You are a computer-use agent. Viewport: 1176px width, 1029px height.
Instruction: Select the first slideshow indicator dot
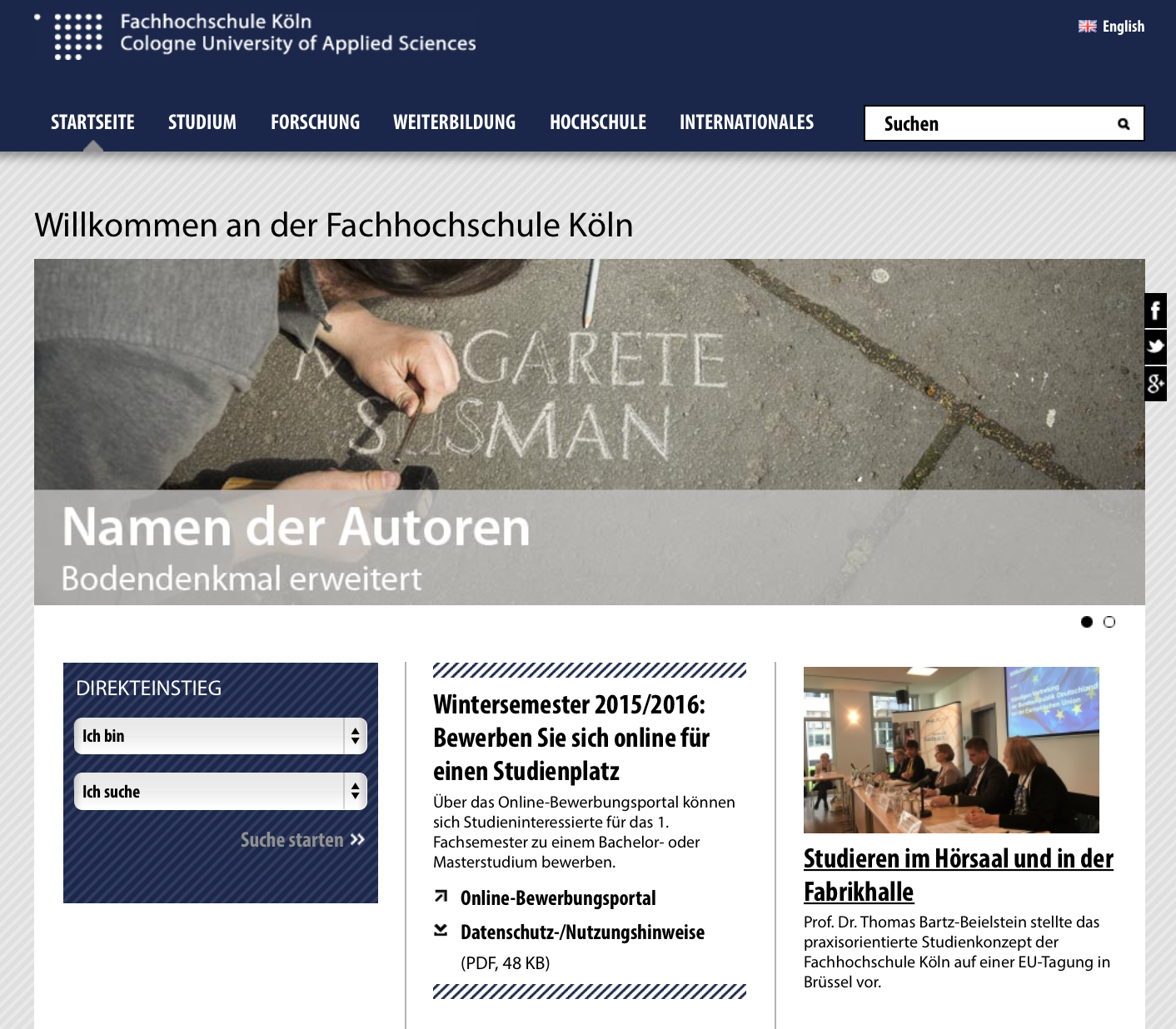pos(1086,622)
